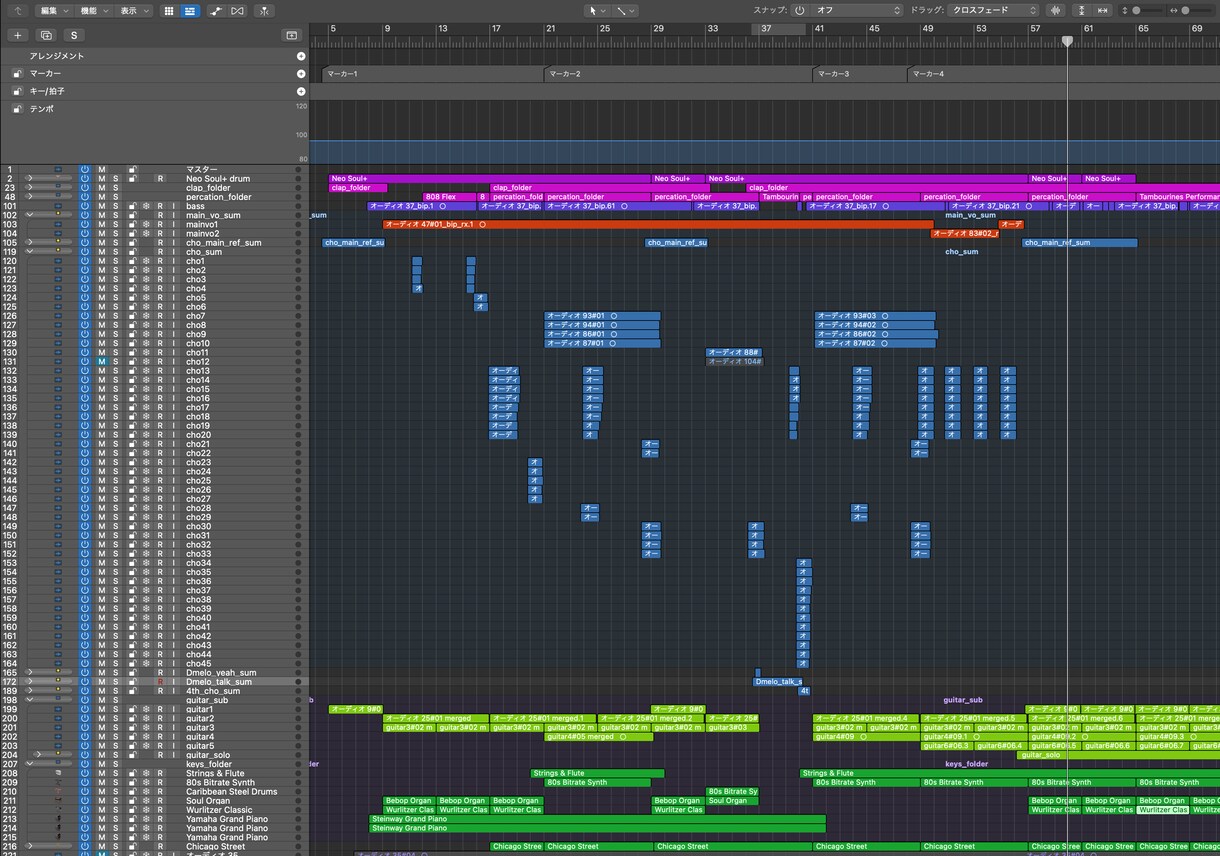Expand the clap_folder track stack

click(x=30, y=188)
